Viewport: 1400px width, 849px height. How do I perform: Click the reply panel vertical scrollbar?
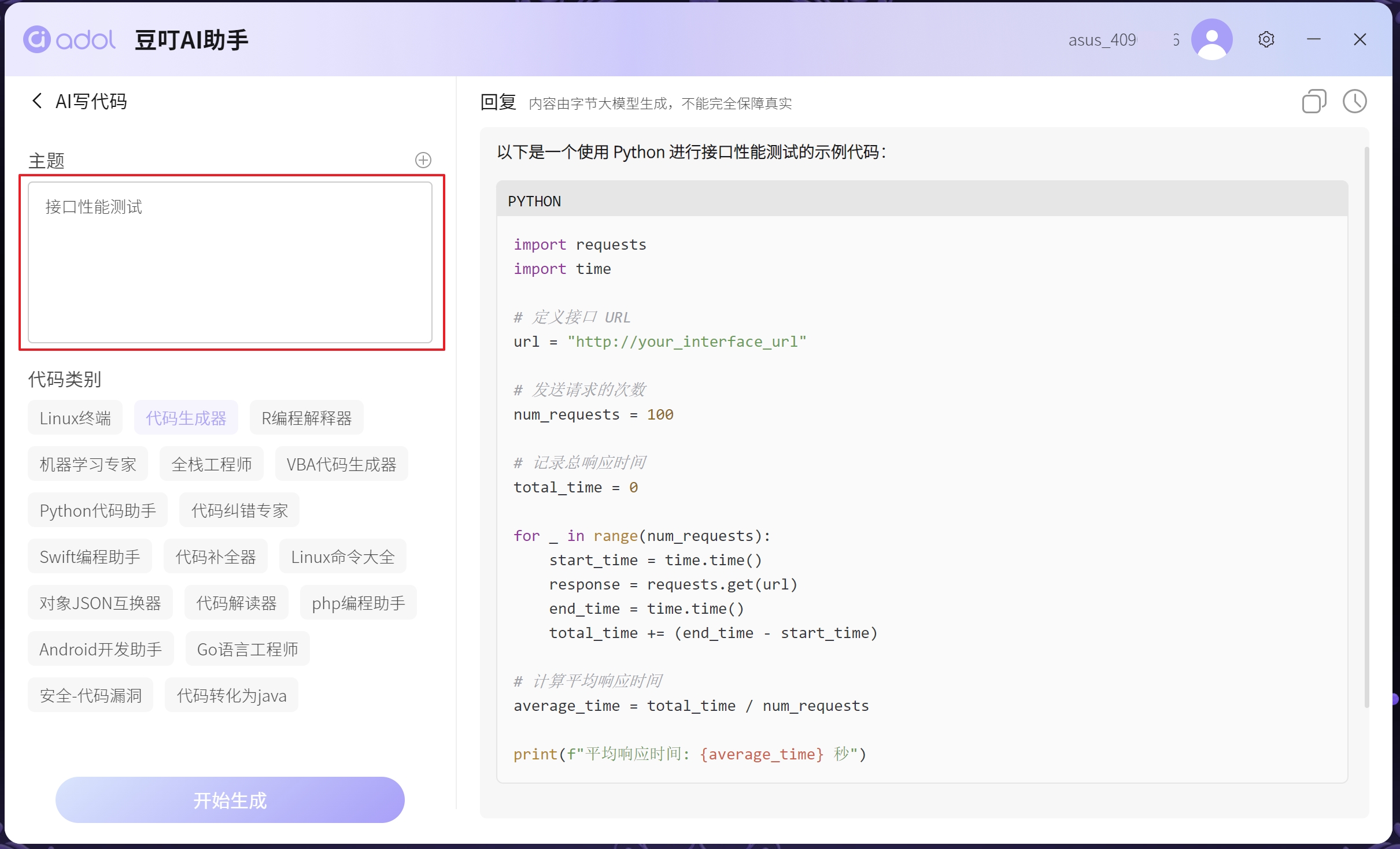click(1366, 428)
